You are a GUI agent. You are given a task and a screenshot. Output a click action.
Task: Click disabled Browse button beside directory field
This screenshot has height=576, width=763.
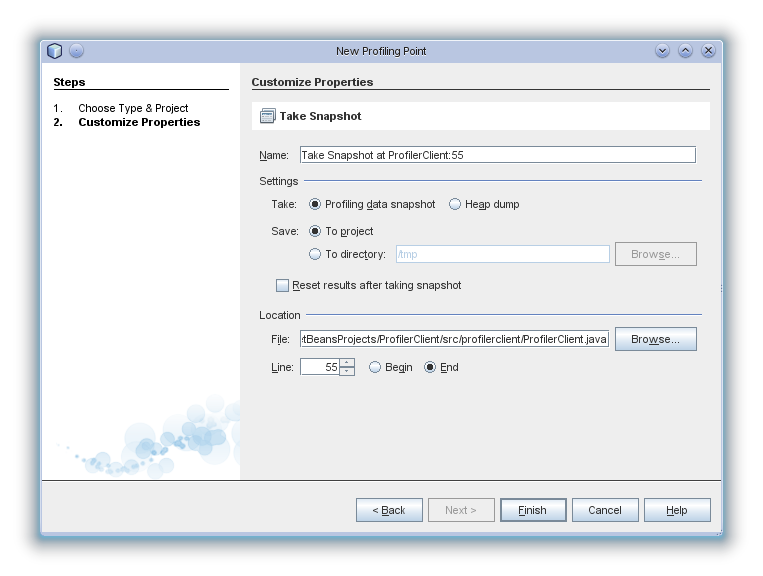(x=655, y=254)
